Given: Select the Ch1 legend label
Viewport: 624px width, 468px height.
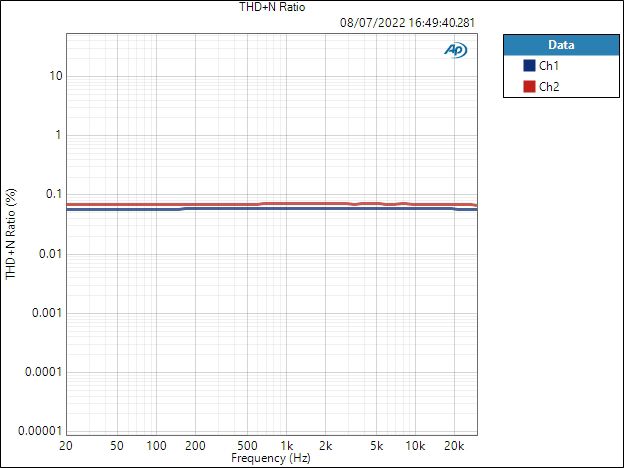Looking at the screenshot, I should click(x=549, y=66).
